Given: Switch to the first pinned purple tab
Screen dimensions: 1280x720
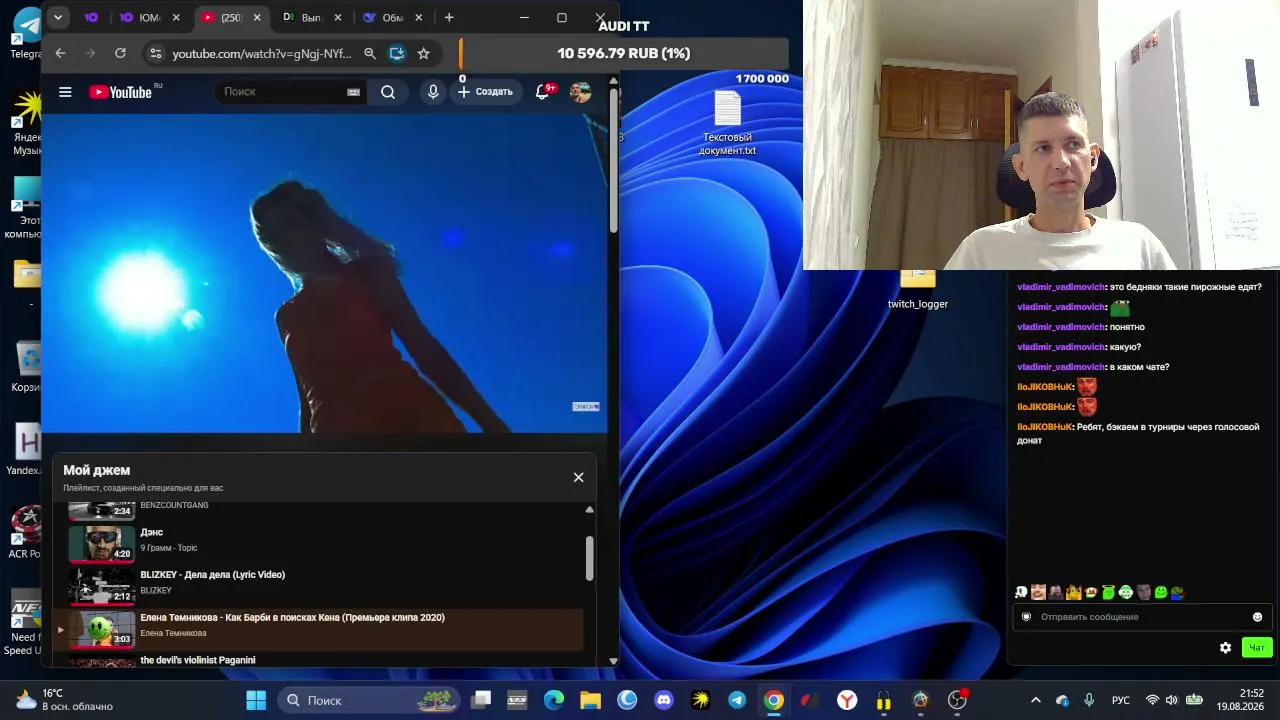Looking at the screenshot, I should coord(92,17).
